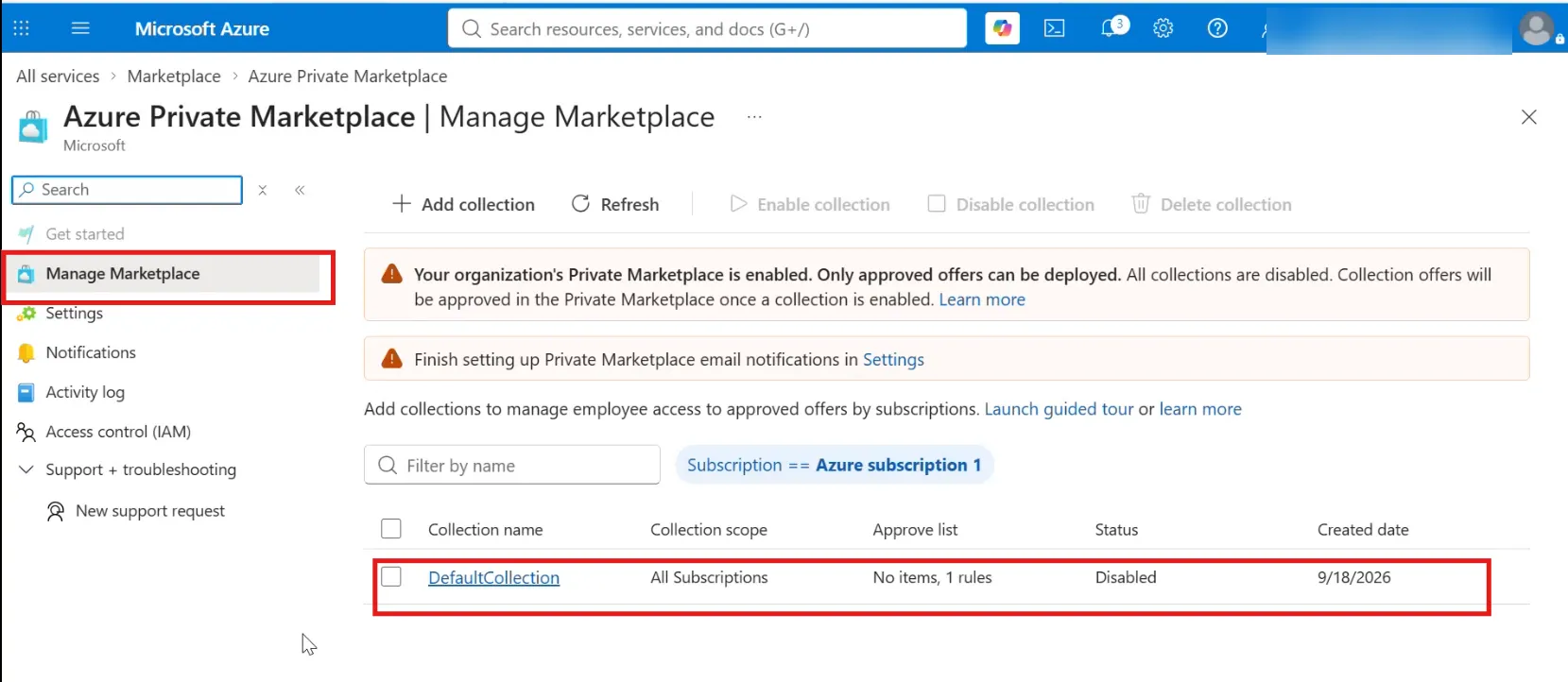Click Add collection button
Viewport: 1568px width, 682px height.
coord(464,204)
